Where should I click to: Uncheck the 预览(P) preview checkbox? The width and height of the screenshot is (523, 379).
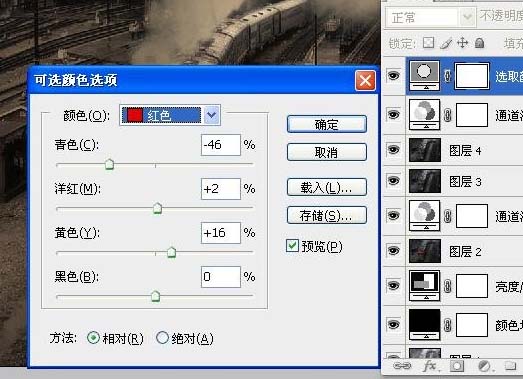(x=292, y=246)
